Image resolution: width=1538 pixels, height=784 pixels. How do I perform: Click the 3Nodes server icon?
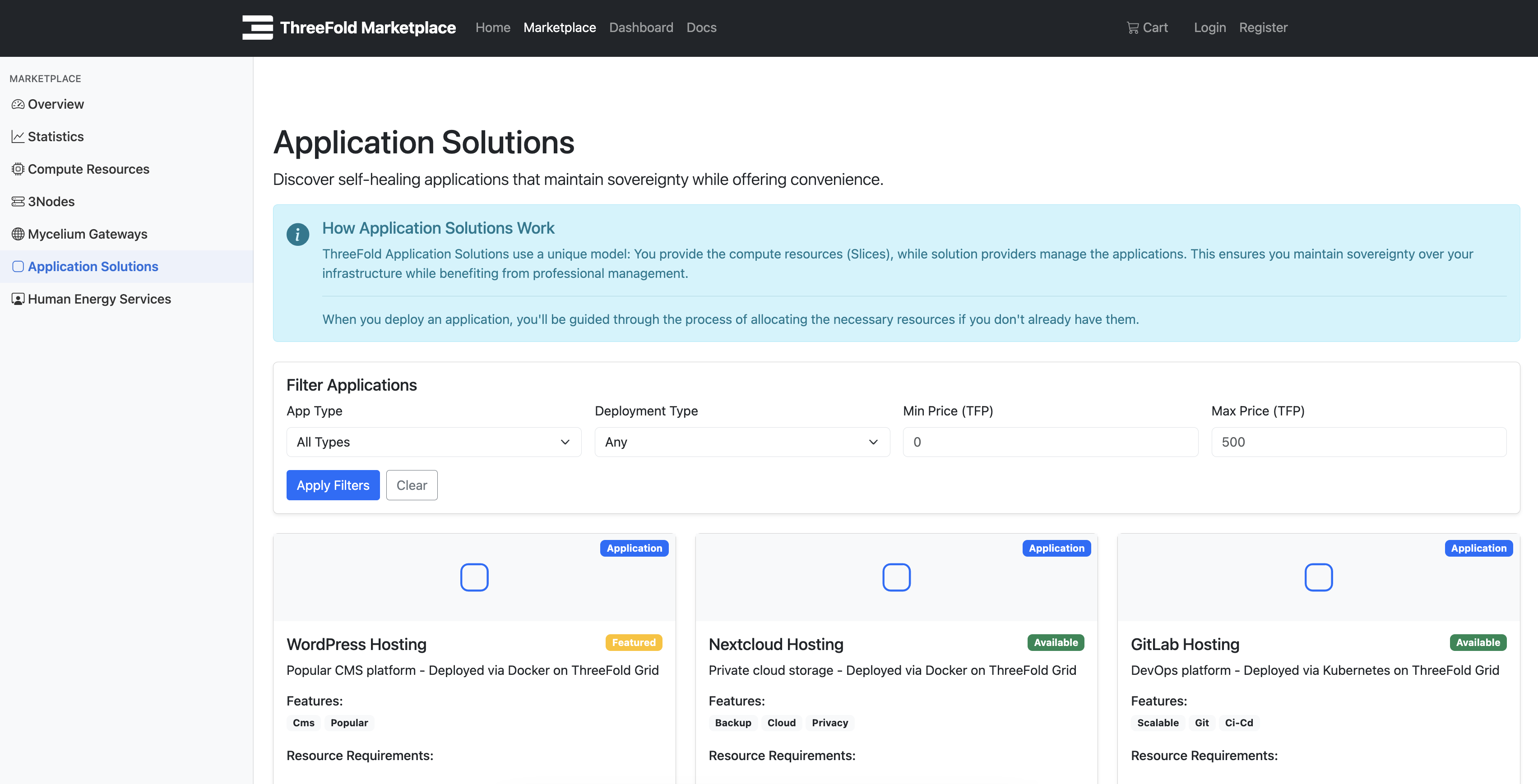(18, 202)
